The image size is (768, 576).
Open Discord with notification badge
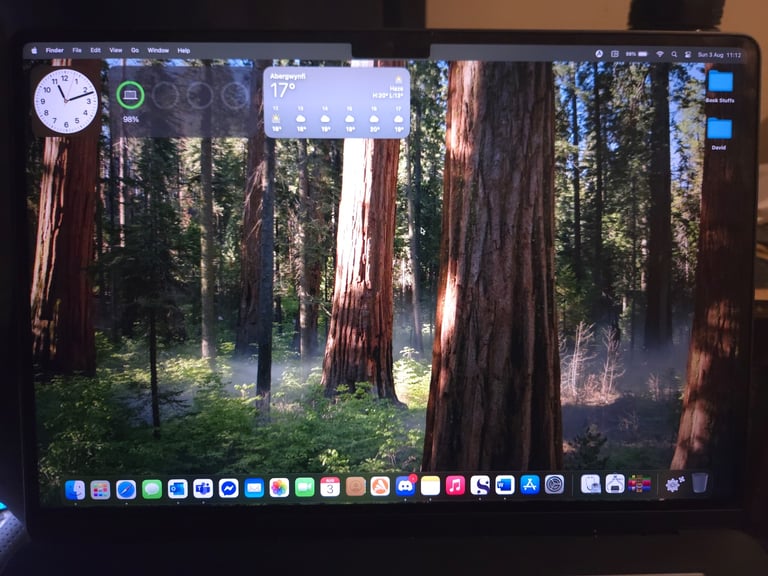(x=405, y=486)
